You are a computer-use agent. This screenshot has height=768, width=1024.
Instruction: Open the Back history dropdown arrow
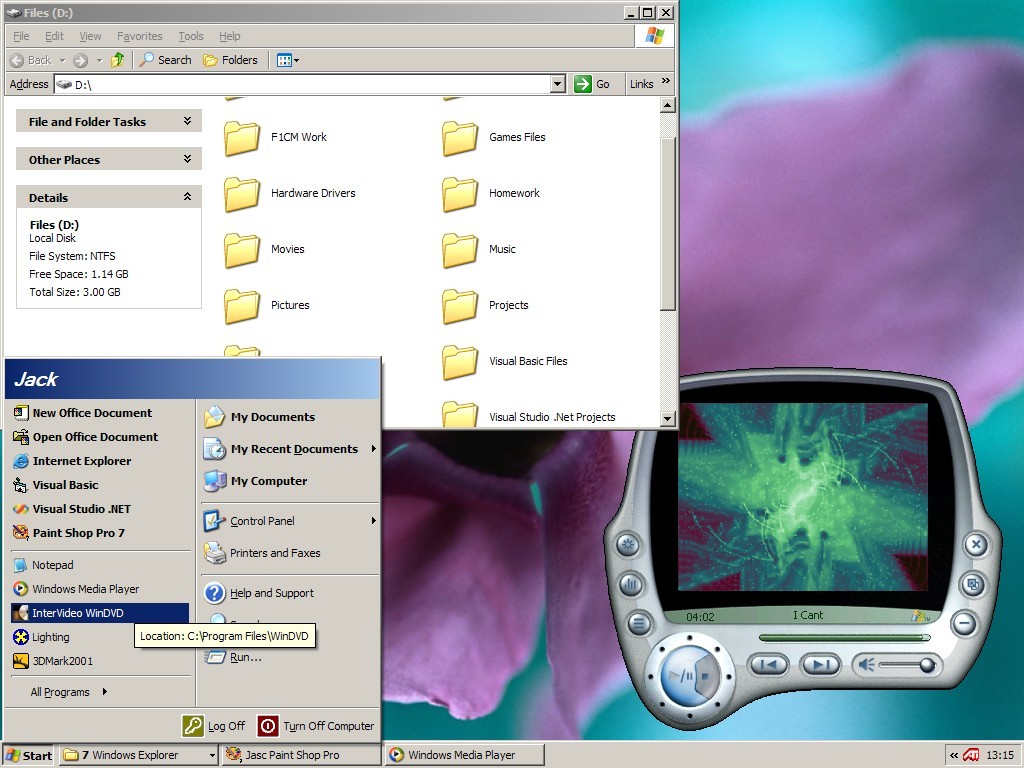[63, 60]
